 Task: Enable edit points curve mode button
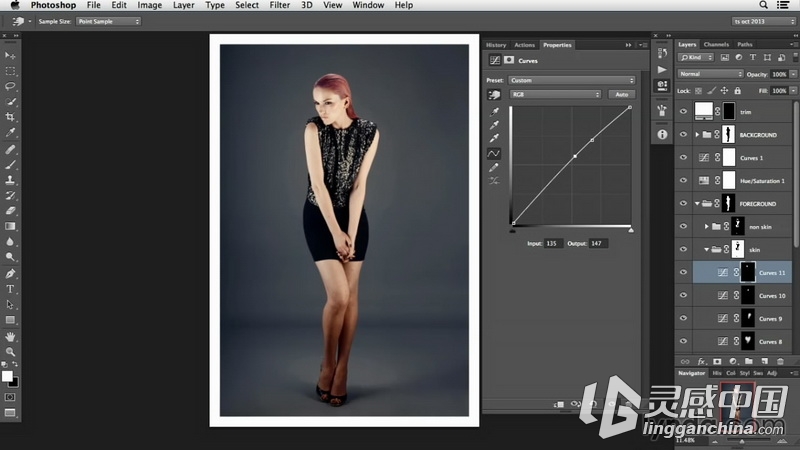[x=494, y=153]
